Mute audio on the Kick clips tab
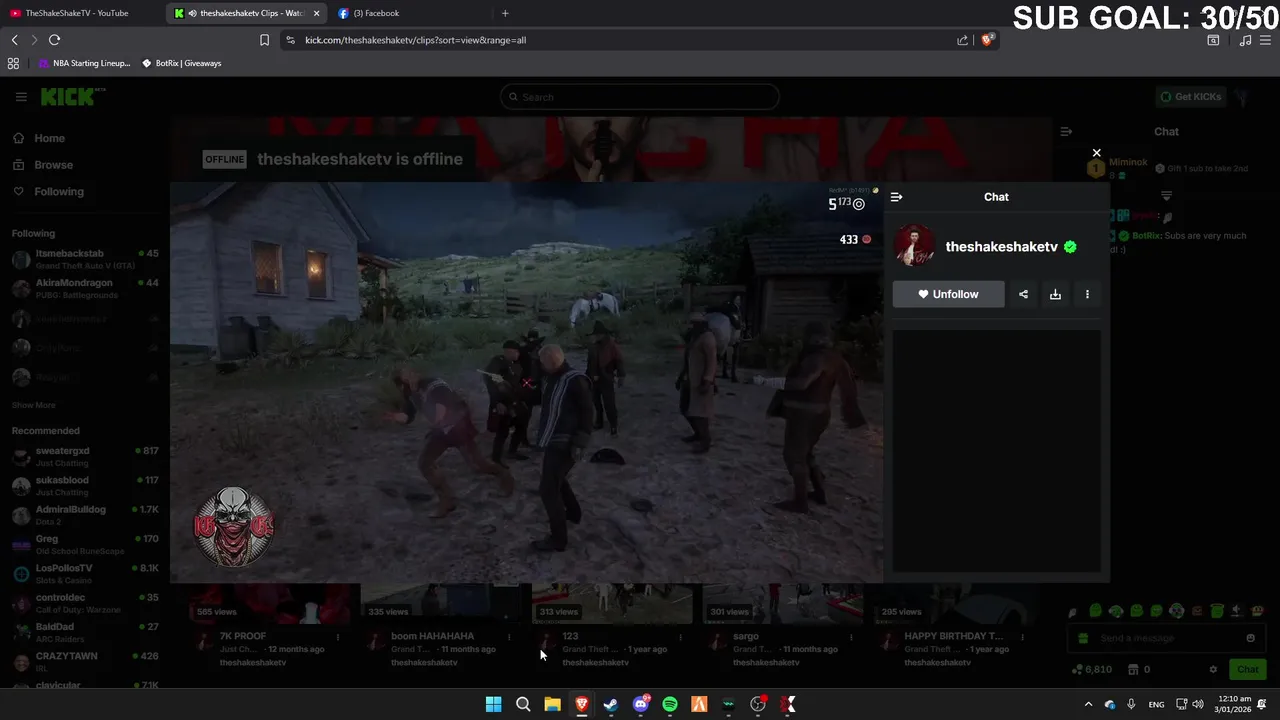Screen dimensions: 1280x720 click(x=192, y=13)
